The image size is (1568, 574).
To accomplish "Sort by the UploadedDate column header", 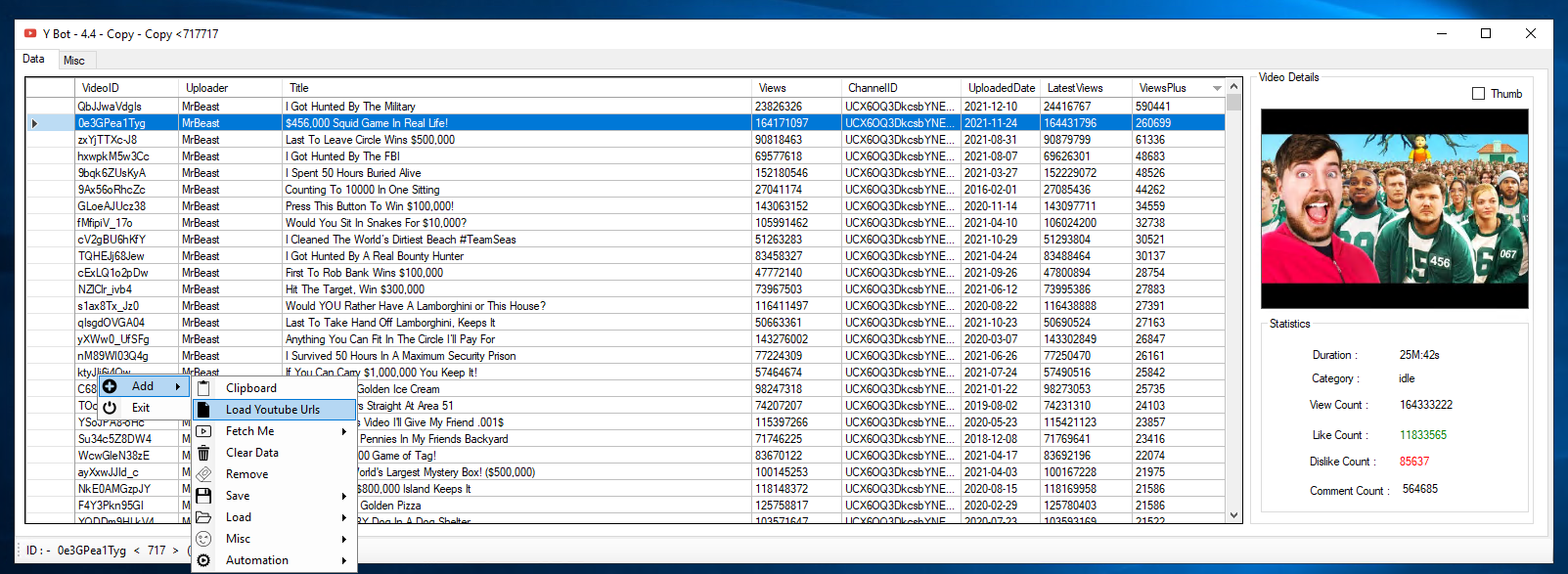I will pyautogui.click(x=1001, y=88).
